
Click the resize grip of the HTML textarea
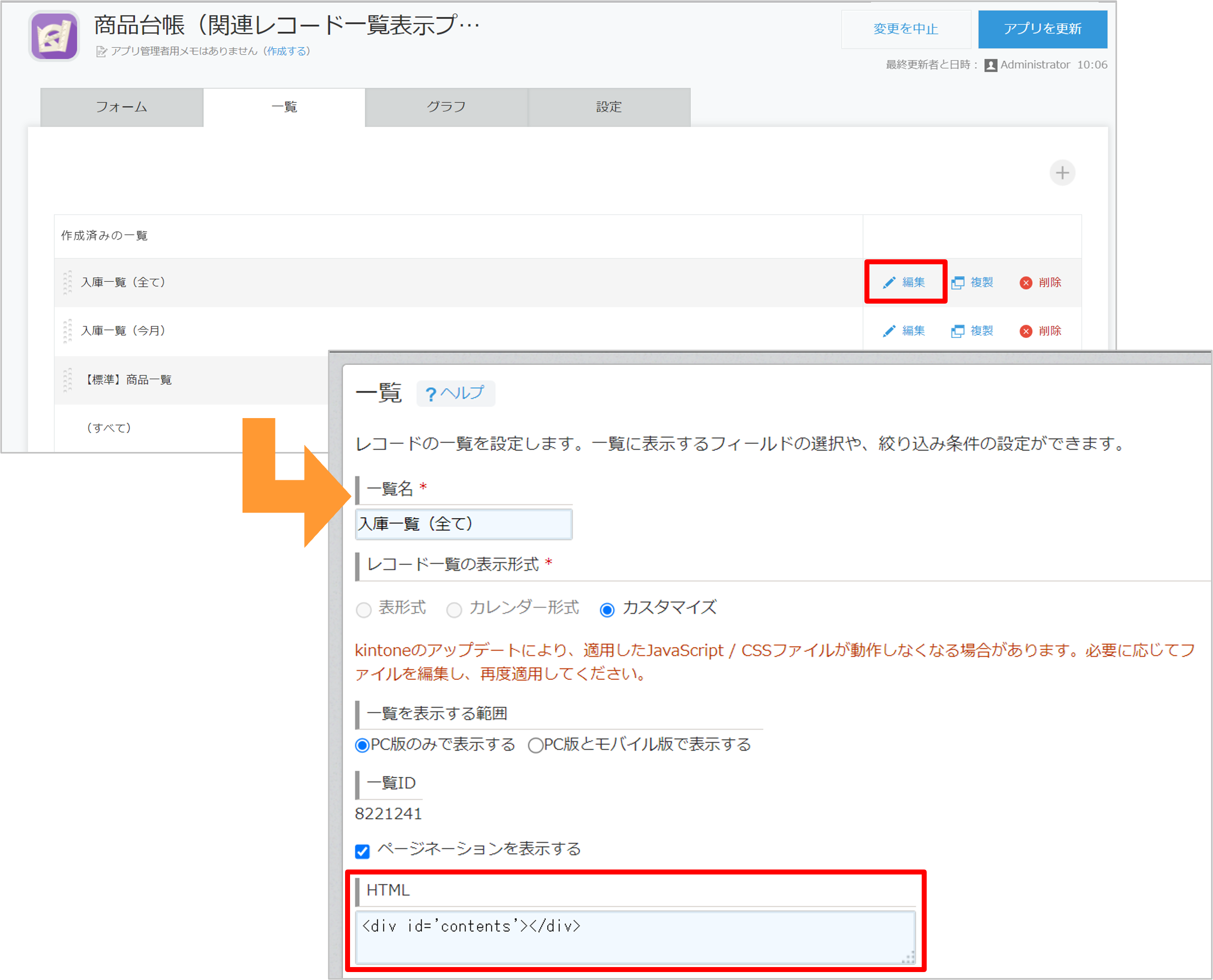pos(908,958)
